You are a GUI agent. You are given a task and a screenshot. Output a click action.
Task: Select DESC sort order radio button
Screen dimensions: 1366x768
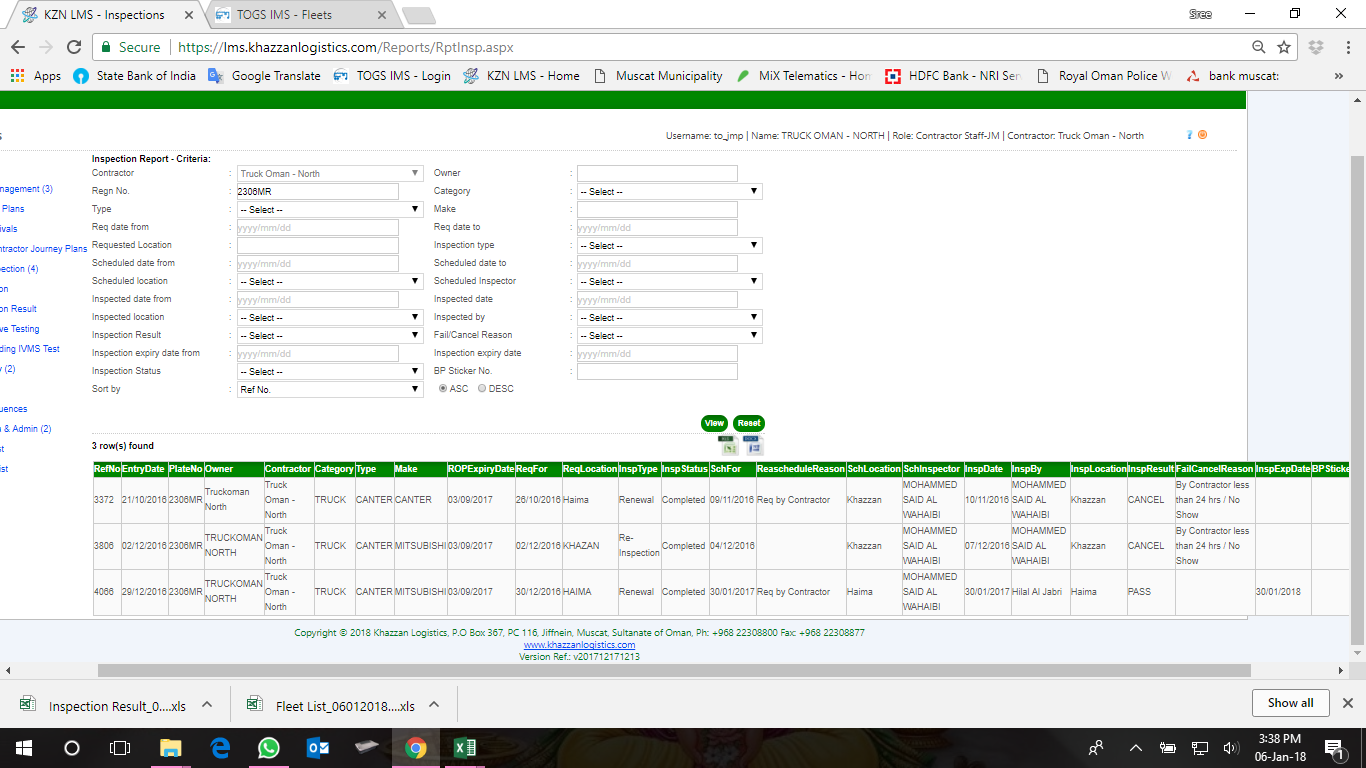(x=483, y=389)
